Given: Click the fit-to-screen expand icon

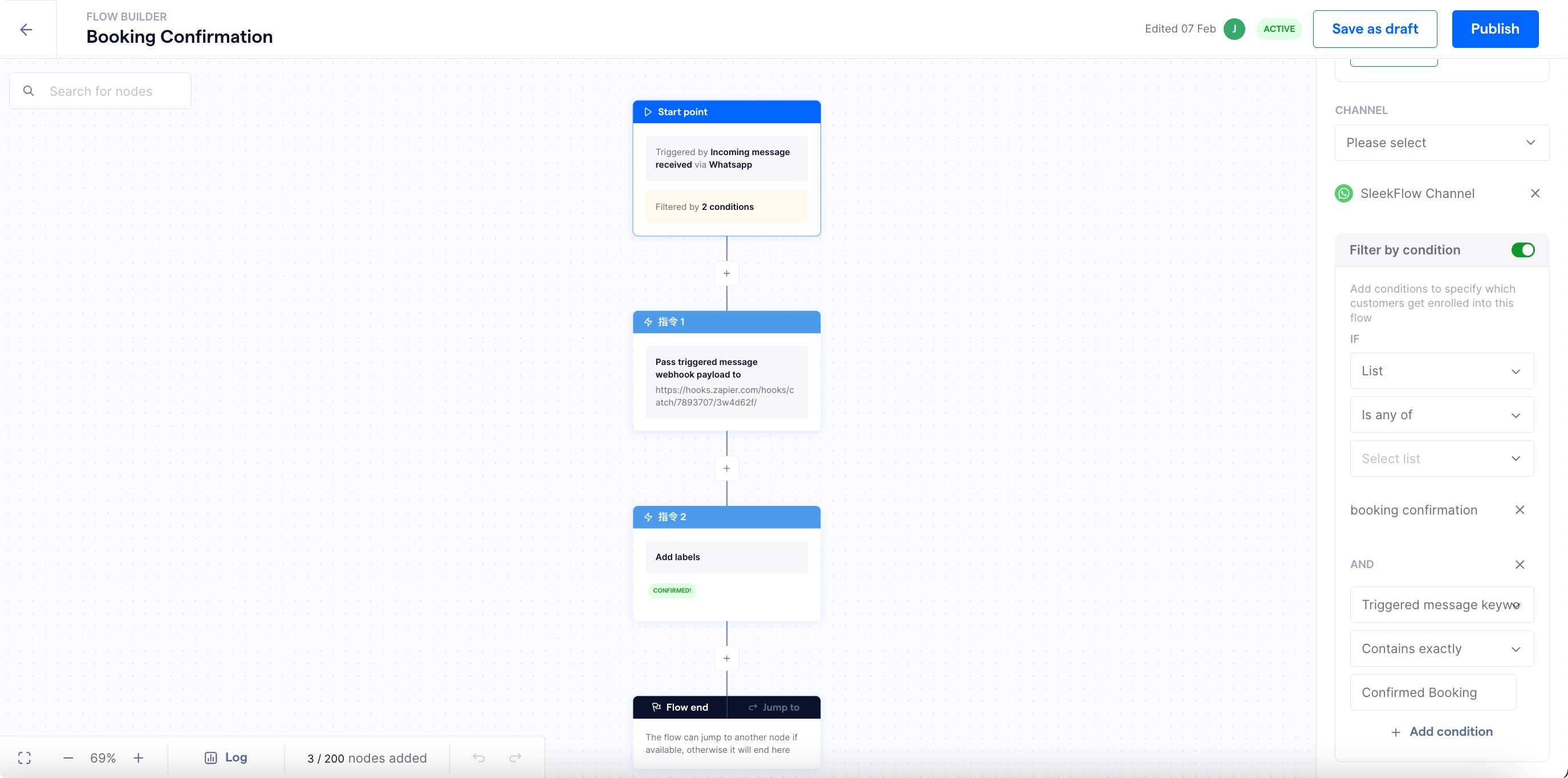Looking at the screenshot, I should 24,757.
